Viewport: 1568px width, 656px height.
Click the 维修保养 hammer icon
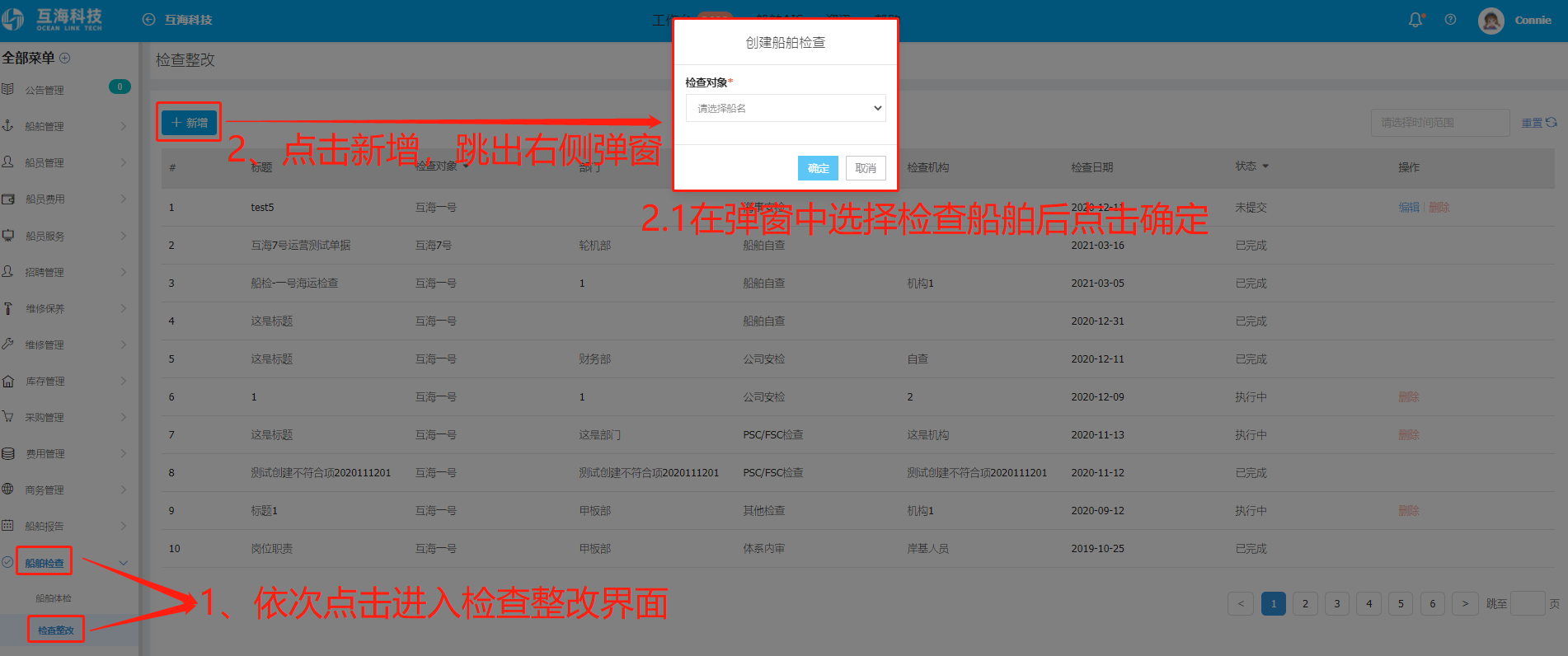click(x=7, y=308)
